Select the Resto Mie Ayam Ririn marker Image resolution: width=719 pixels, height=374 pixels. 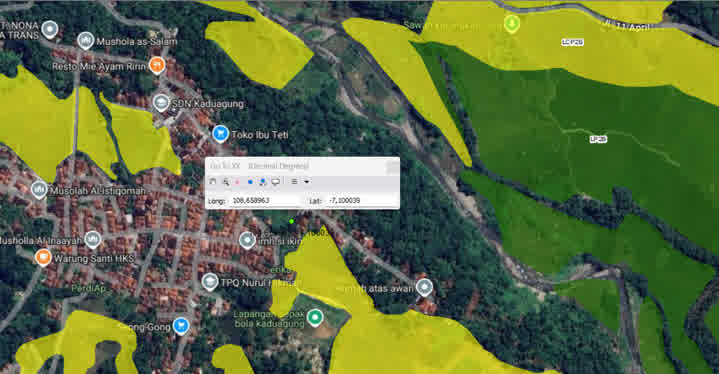[157, 66]
